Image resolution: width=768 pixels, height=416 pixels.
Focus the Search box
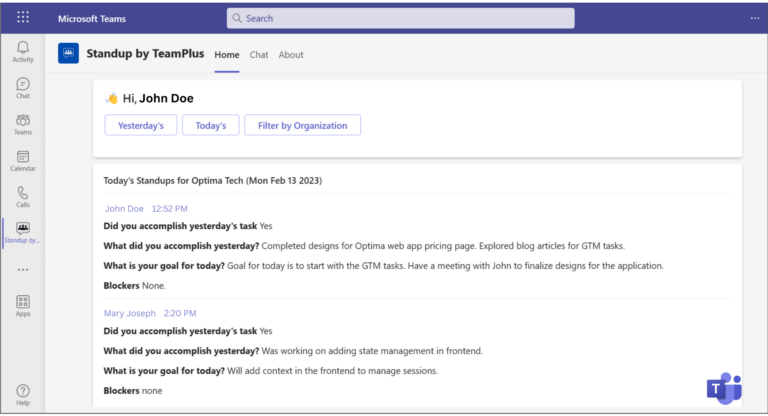[x=400, y=18]
